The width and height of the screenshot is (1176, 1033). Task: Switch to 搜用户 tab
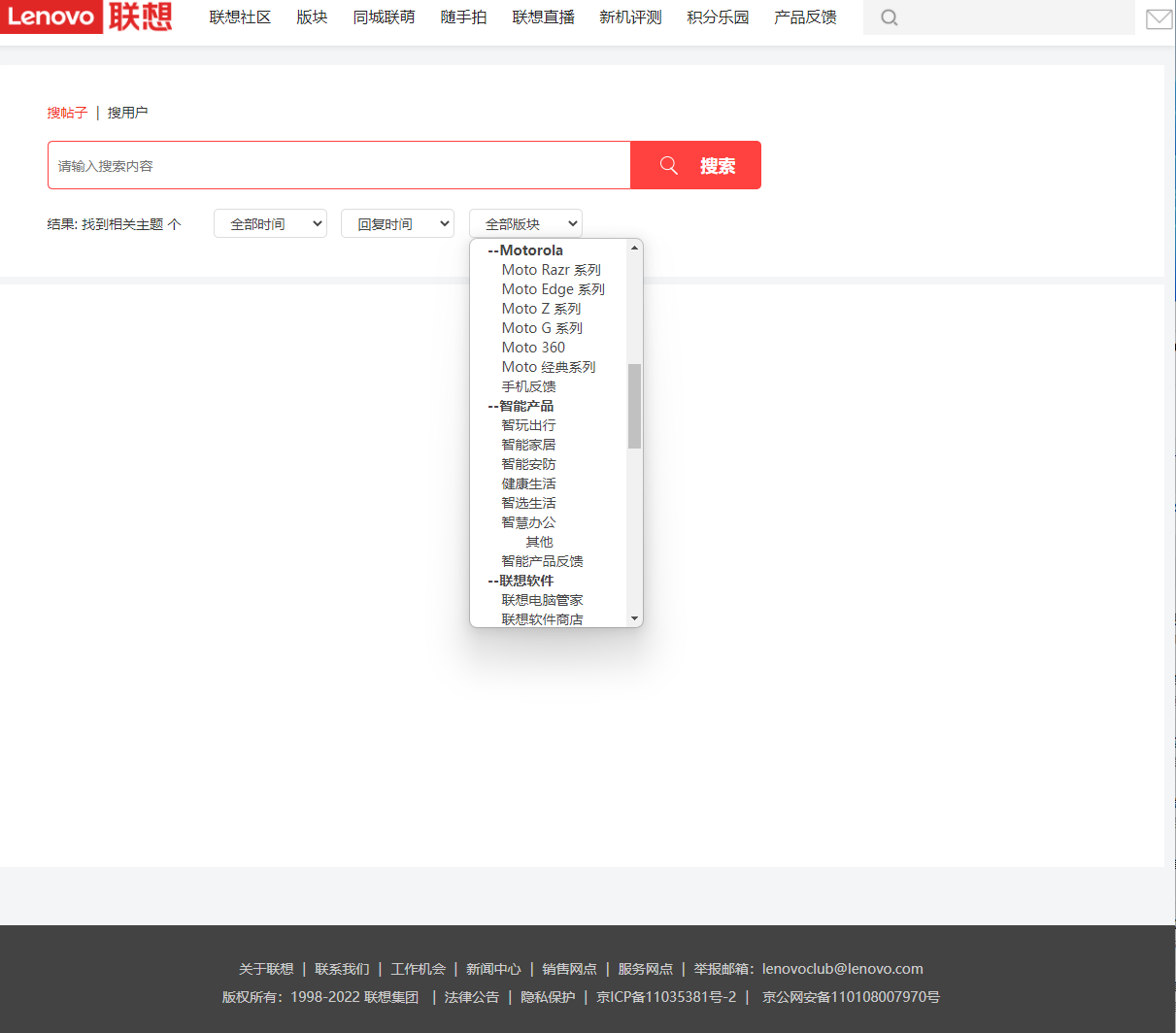(127, 113)
